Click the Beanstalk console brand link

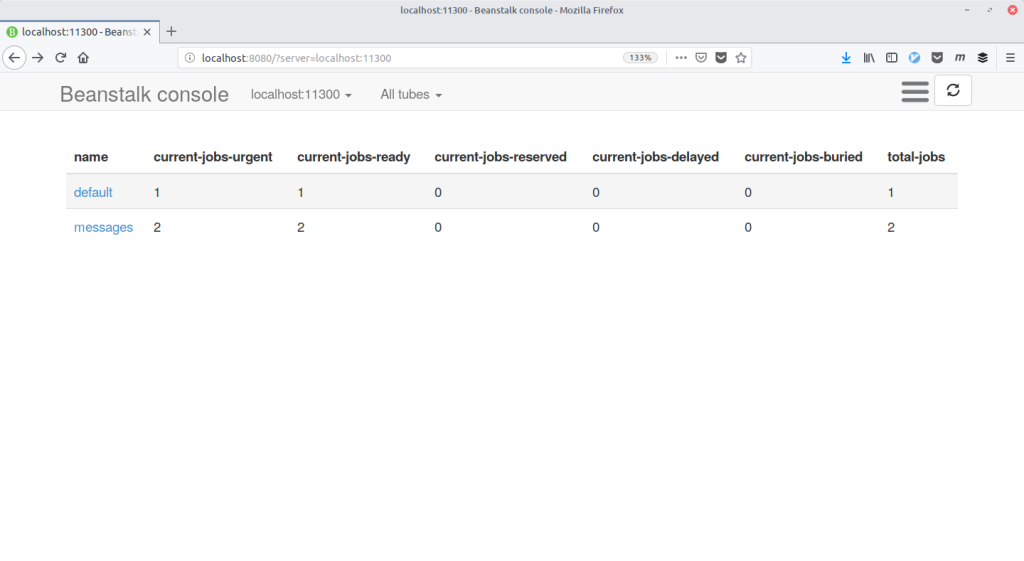pyautogui.click(x=144, y=94)
